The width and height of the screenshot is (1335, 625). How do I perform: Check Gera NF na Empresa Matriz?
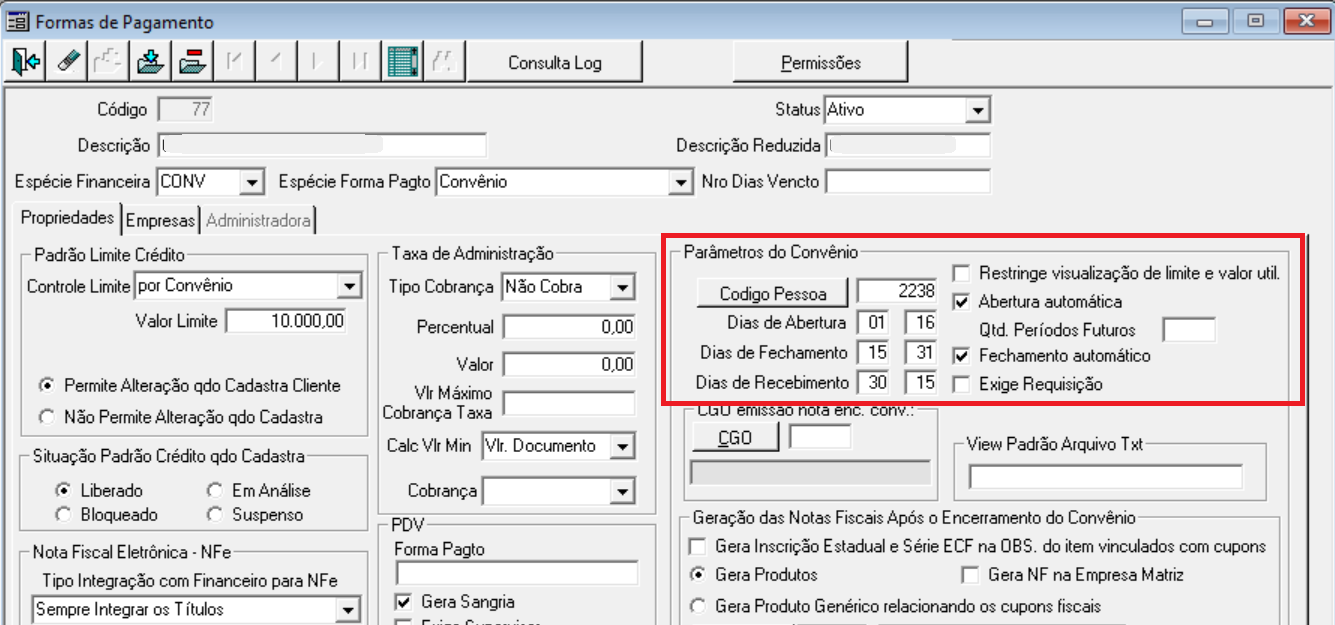coord(969,575)
